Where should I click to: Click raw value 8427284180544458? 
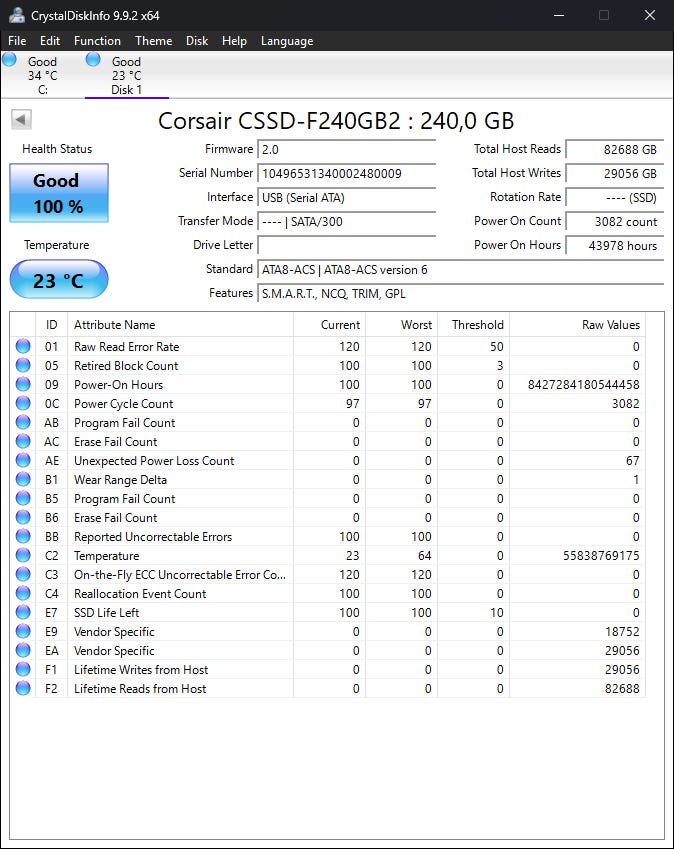584,384
